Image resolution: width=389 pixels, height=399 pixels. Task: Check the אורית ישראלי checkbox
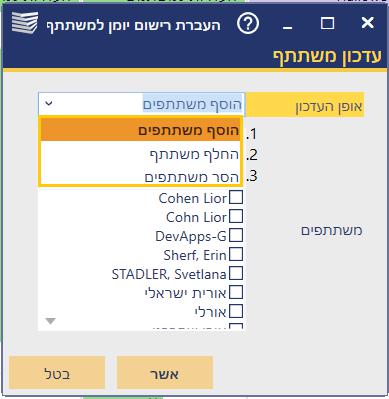pyautogui.click(x=236, y=292)
